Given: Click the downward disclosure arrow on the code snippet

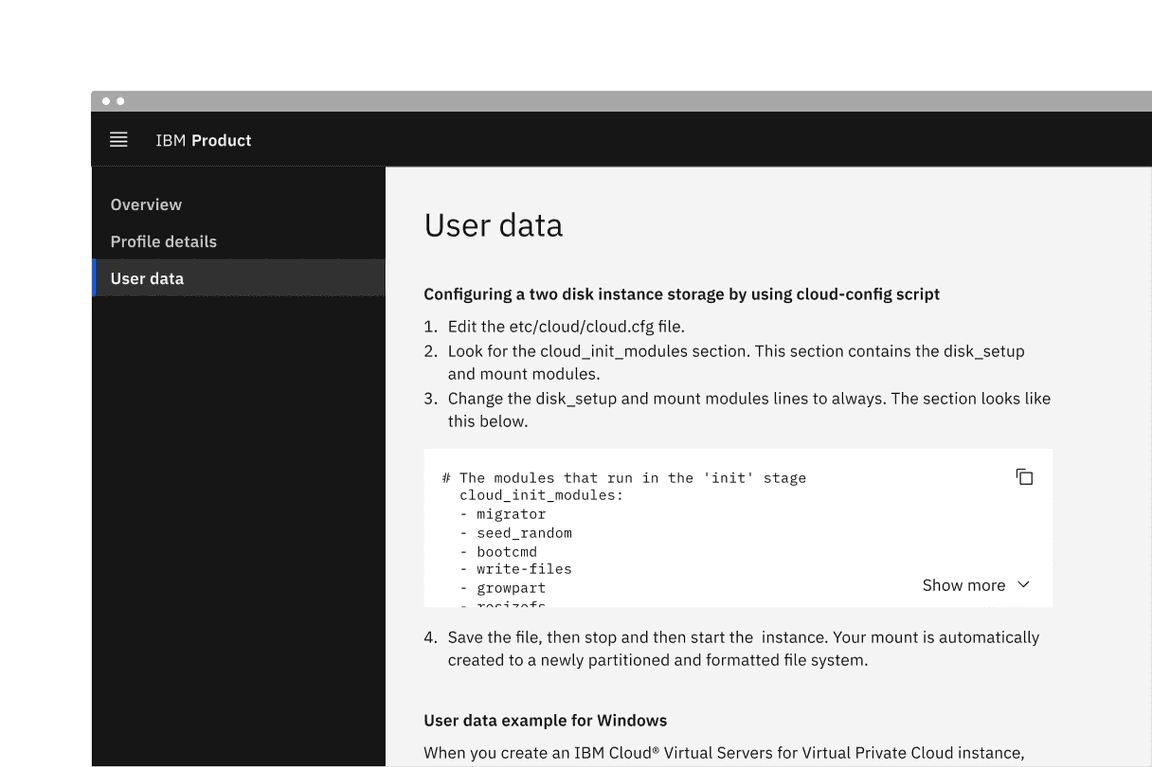Looking at the screenshot, I should click(1022, 585).
